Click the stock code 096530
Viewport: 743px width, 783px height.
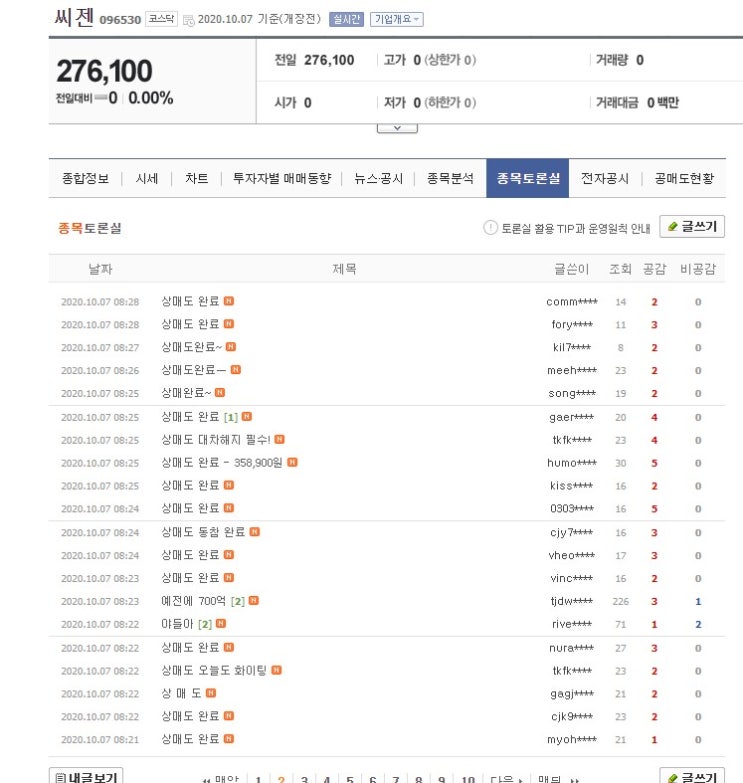[x=120, y=20]
